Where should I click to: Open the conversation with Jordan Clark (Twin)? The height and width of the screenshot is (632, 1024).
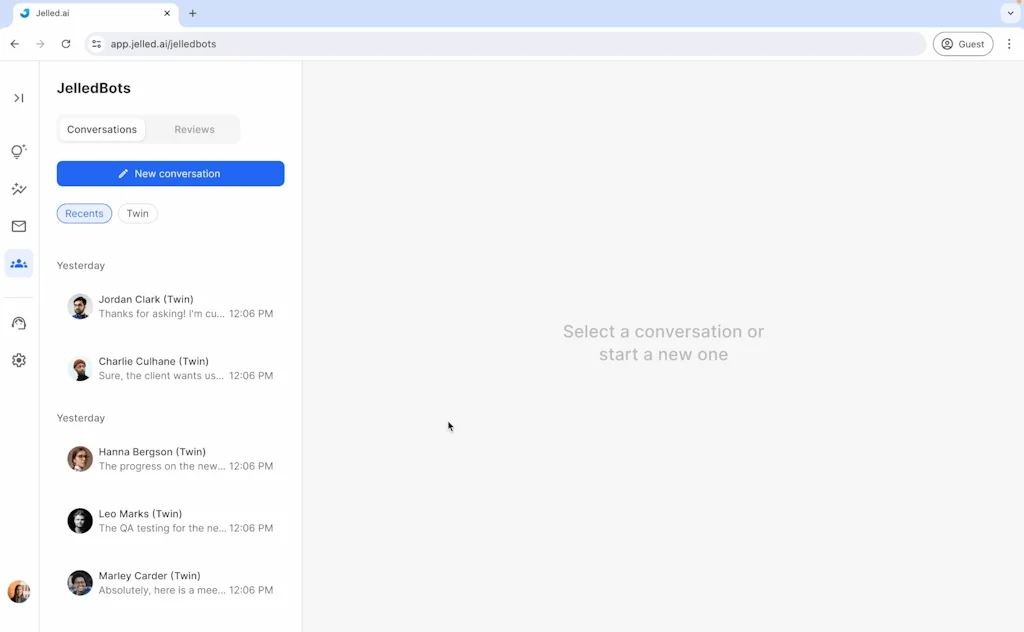tap(170, 305)
